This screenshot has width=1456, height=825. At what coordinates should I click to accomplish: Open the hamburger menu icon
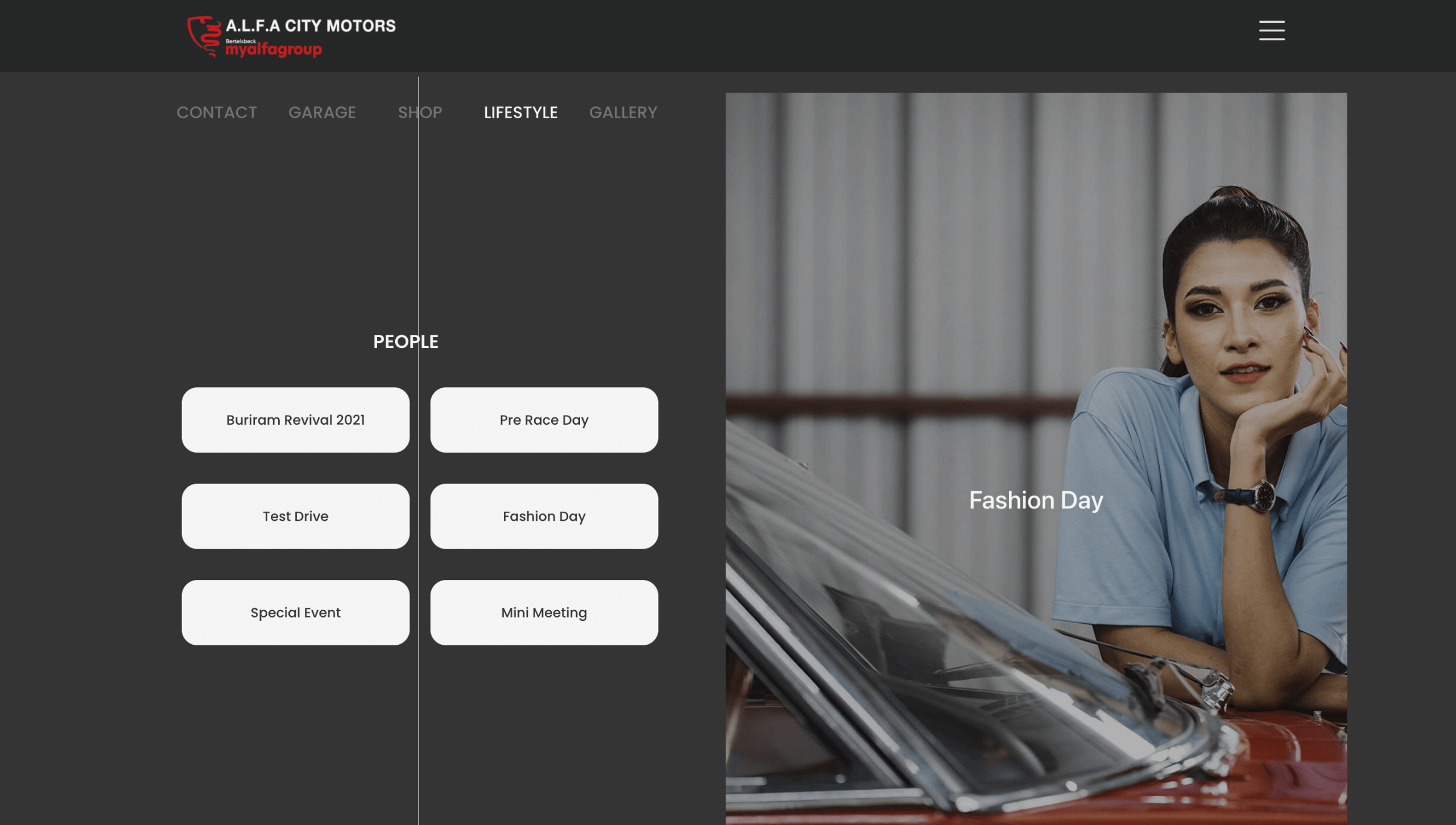click(1271, 30)
